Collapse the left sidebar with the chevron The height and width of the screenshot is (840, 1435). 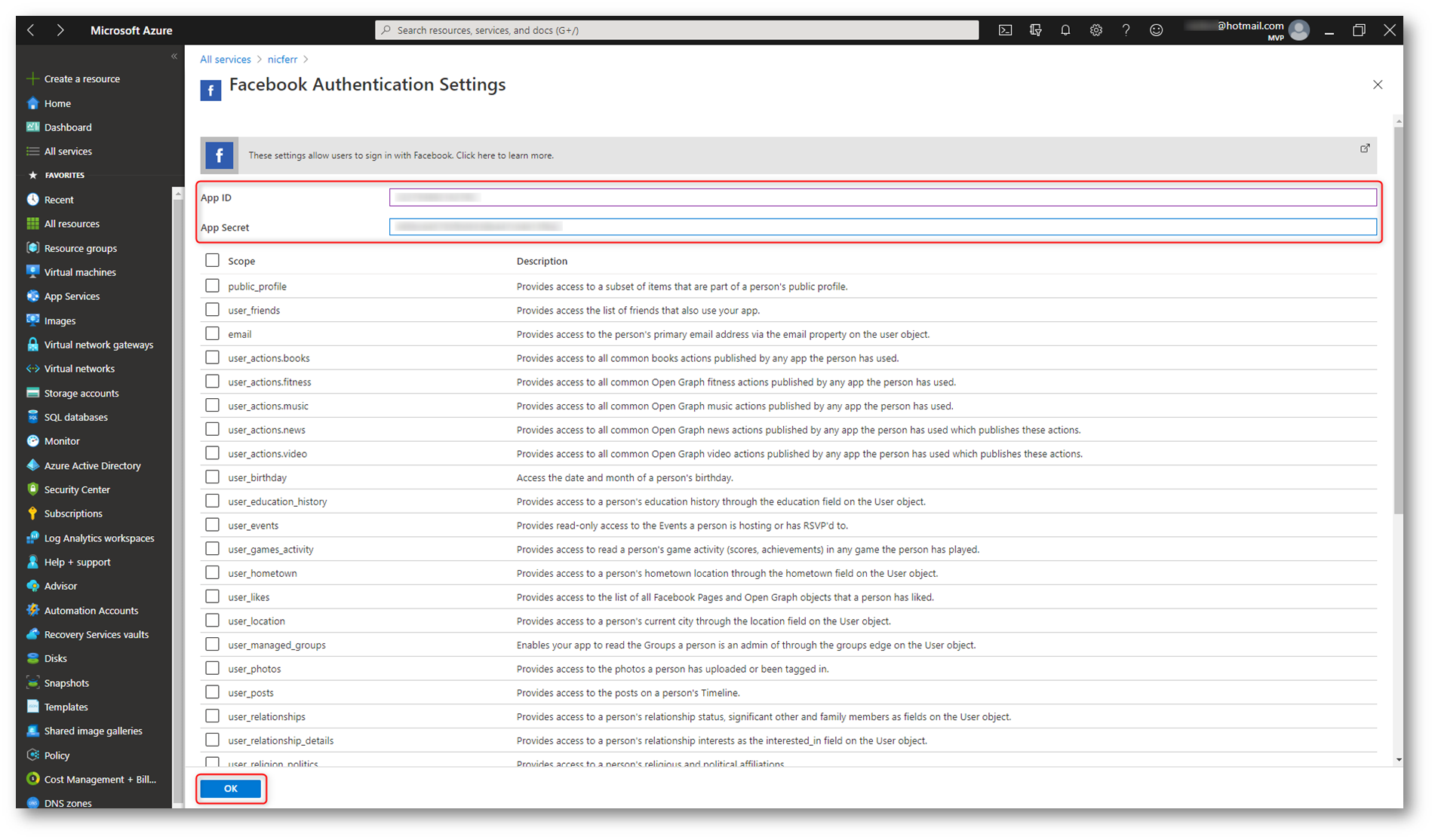(174, 57)
